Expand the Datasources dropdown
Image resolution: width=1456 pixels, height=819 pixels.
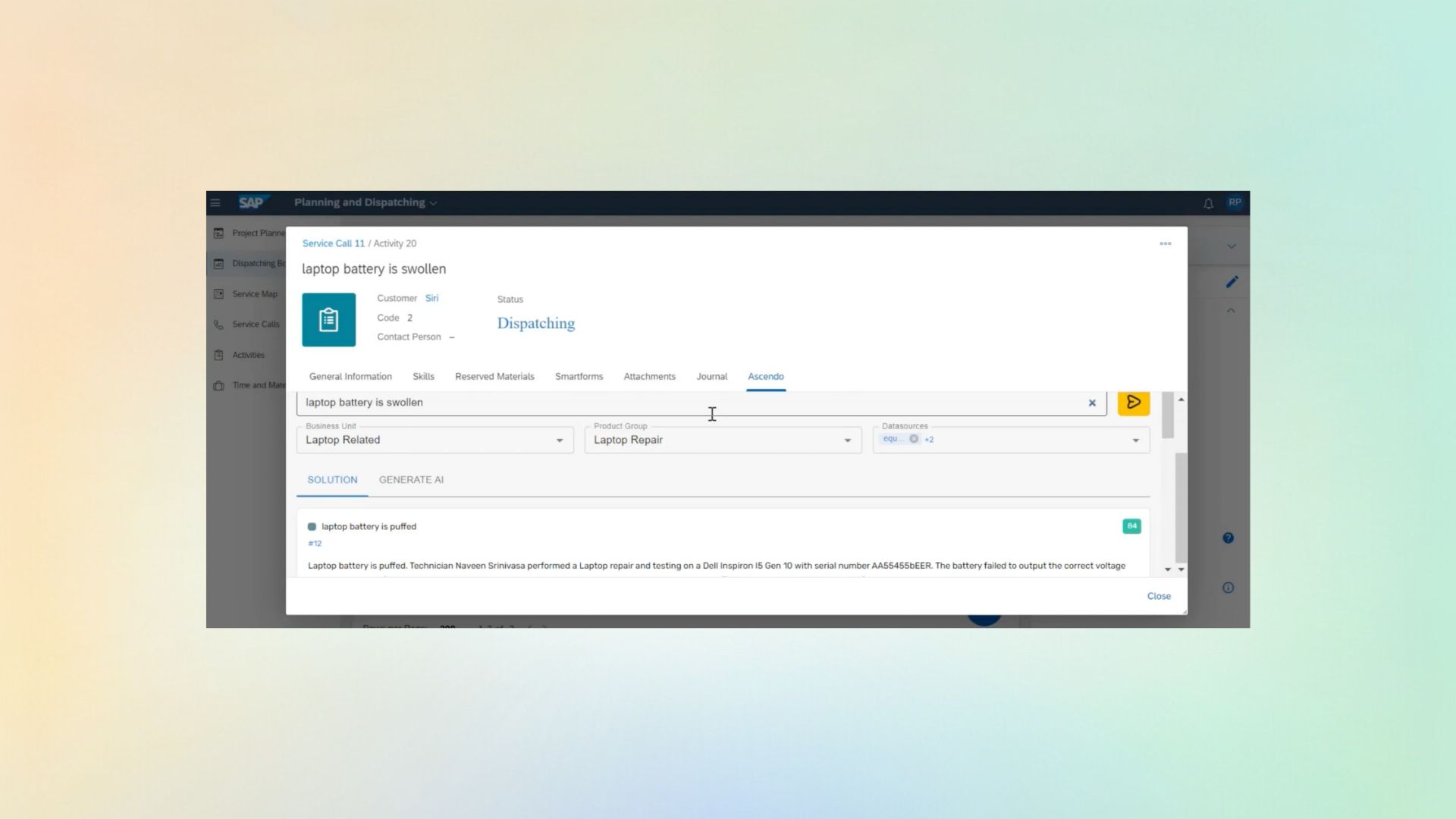click(x=1135, y=441)
